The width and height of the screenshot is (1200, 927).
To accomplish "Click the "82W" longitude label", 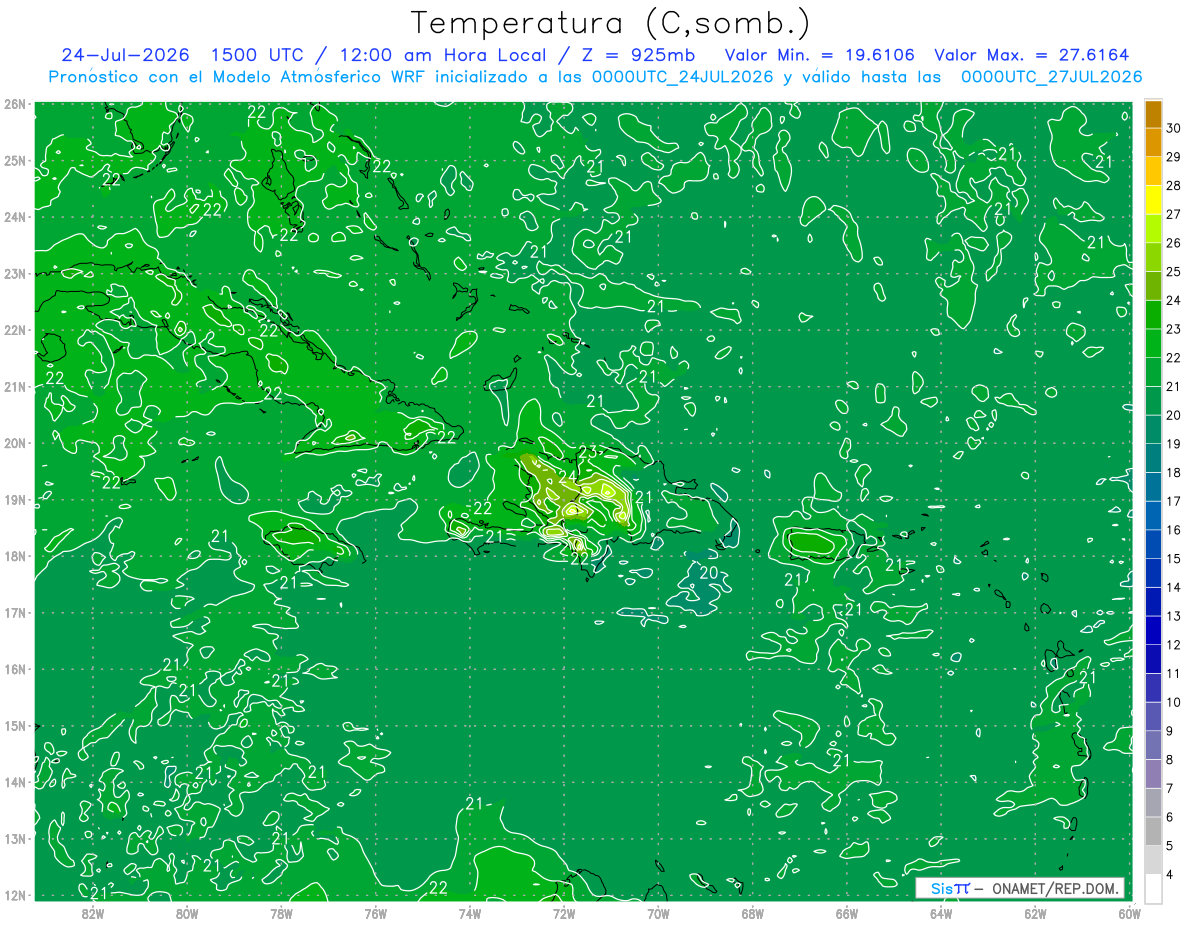I will click(x=93, y=913).
